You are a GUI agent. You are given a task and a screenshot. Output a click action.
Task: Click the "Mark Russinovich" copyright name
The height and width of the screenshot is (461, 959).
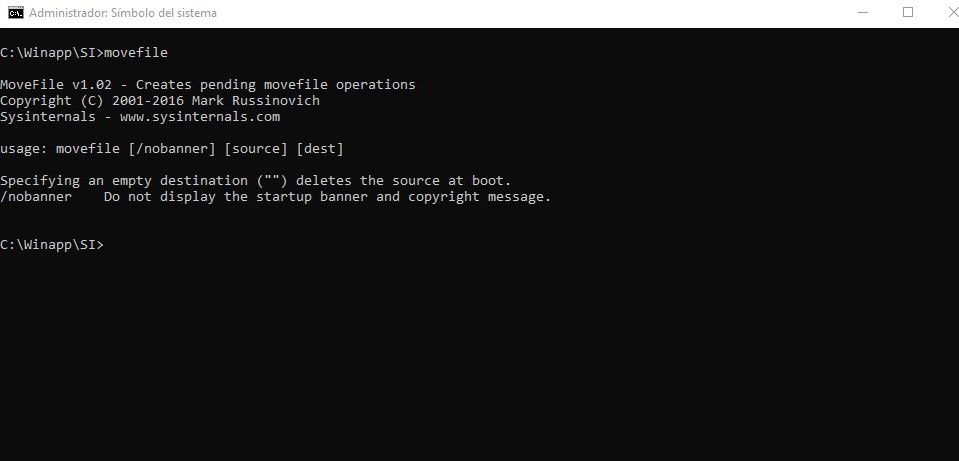tap(256, 101)
